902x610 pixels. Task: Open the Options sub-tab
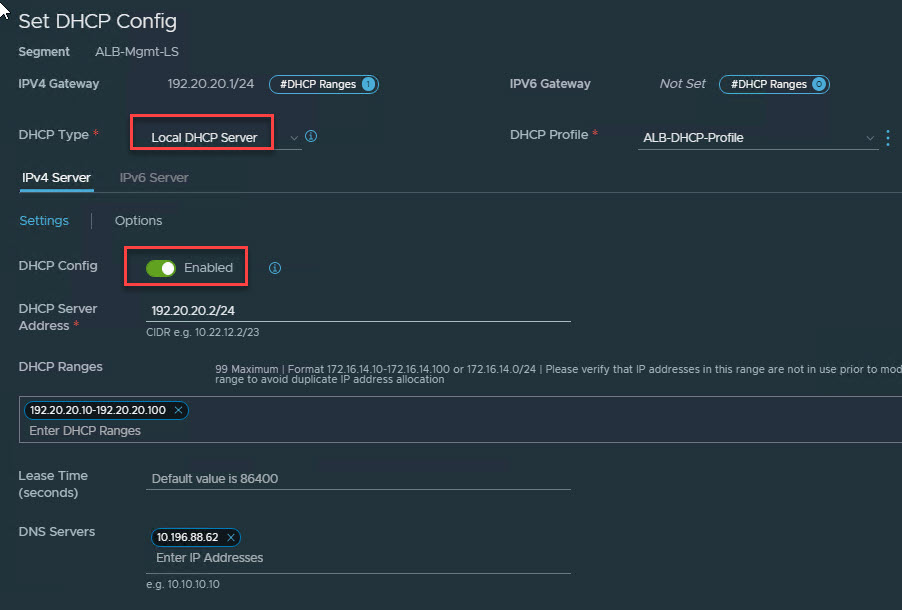138,220
